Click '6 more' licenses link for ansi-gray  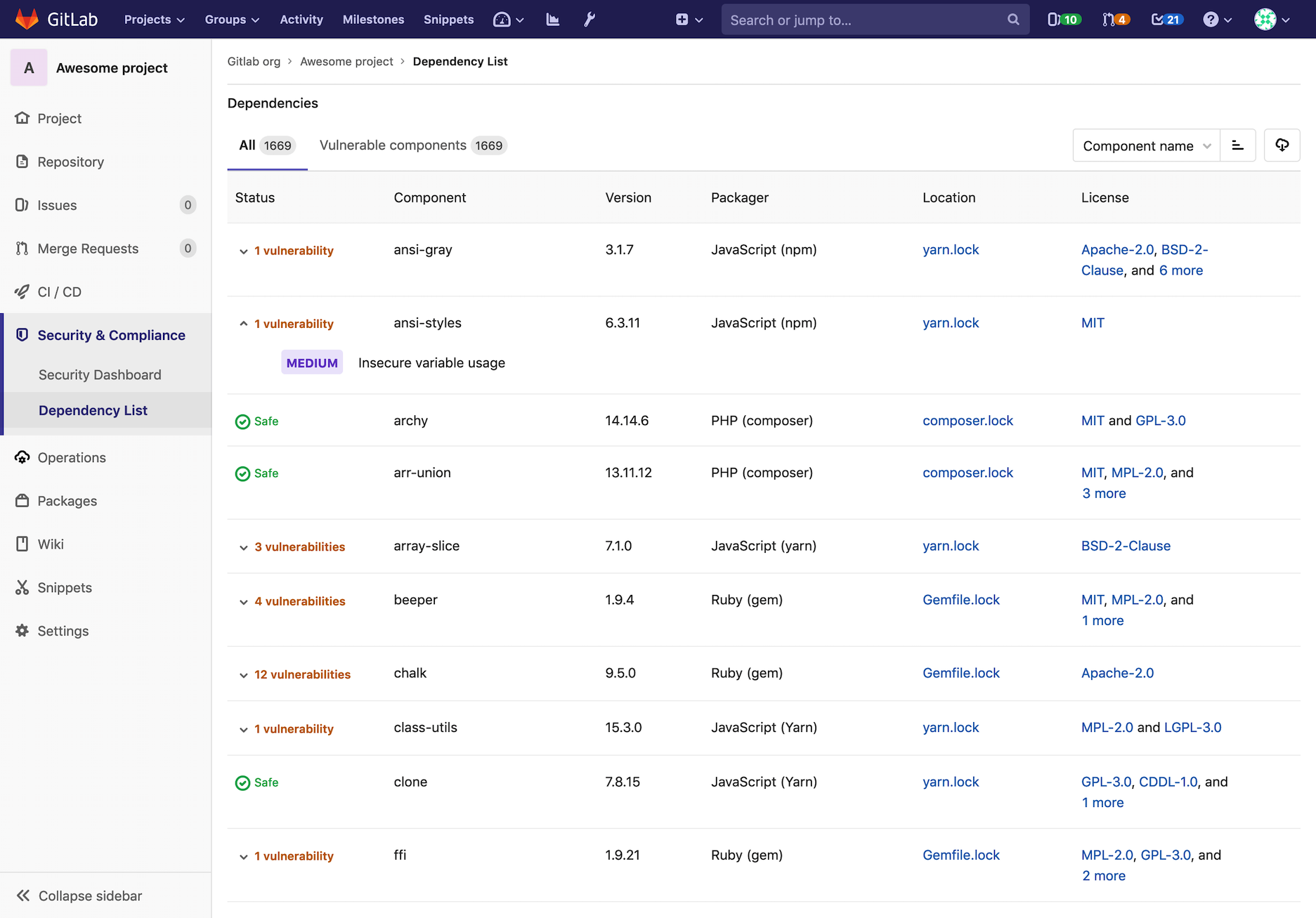coord(1180,270)
